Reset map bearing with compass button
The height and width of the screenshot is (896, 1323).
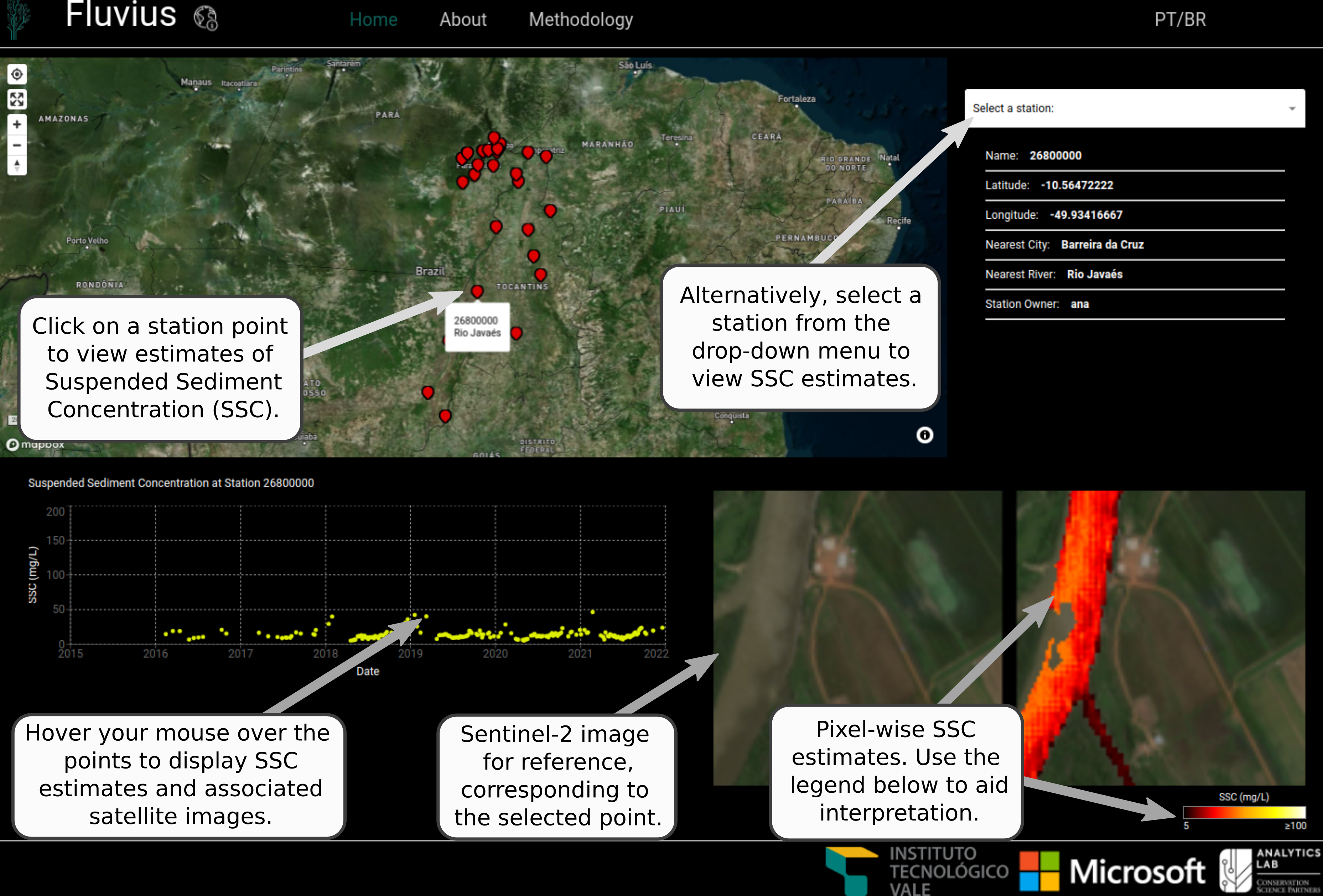pyautogui.click(x=17, y=166)
